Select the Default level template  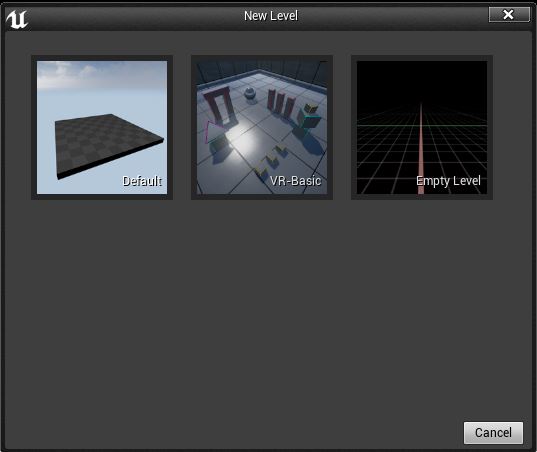coord(102,127)
